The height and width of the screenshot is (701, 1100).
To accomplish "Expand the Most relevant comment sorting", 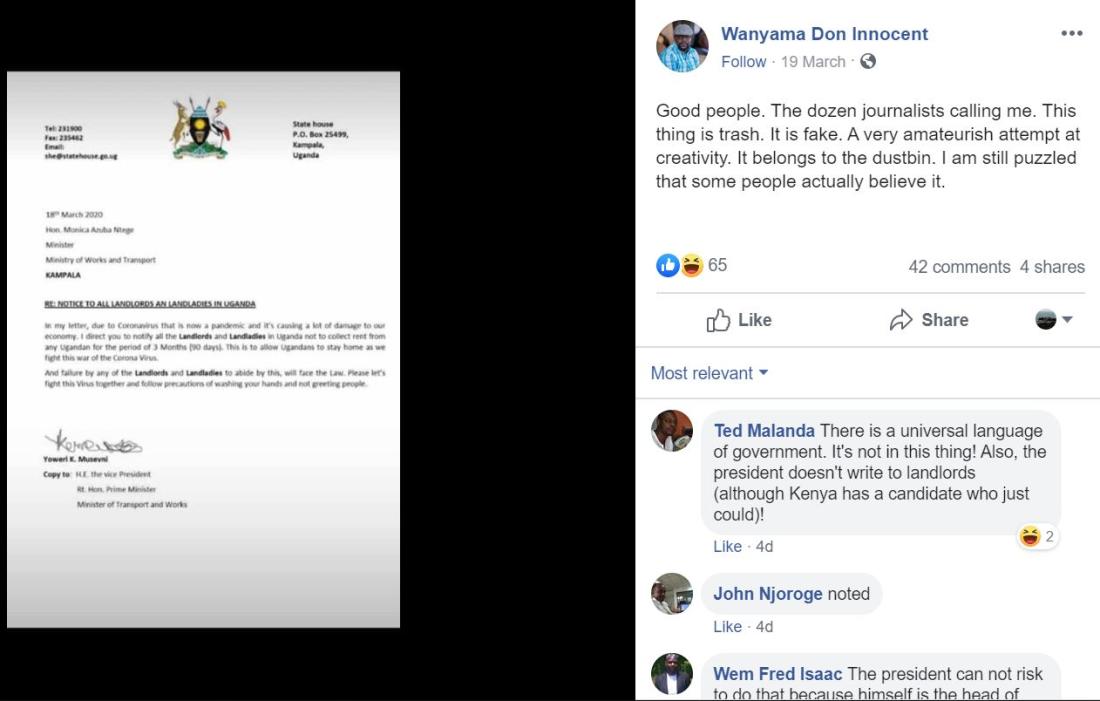I will tap(709, 373).
